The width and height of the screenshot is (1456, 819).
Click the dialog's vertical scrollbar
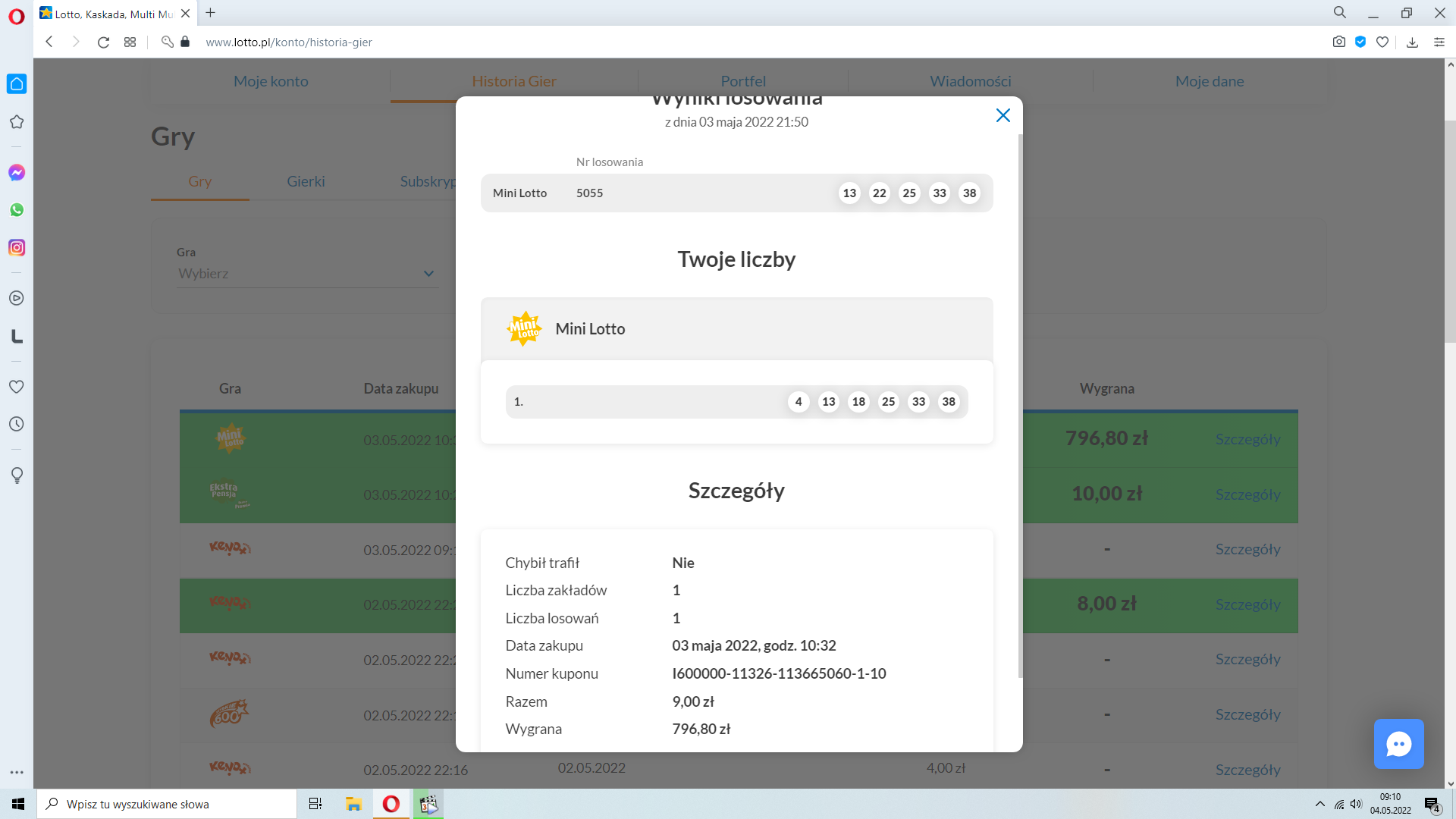1020,406
